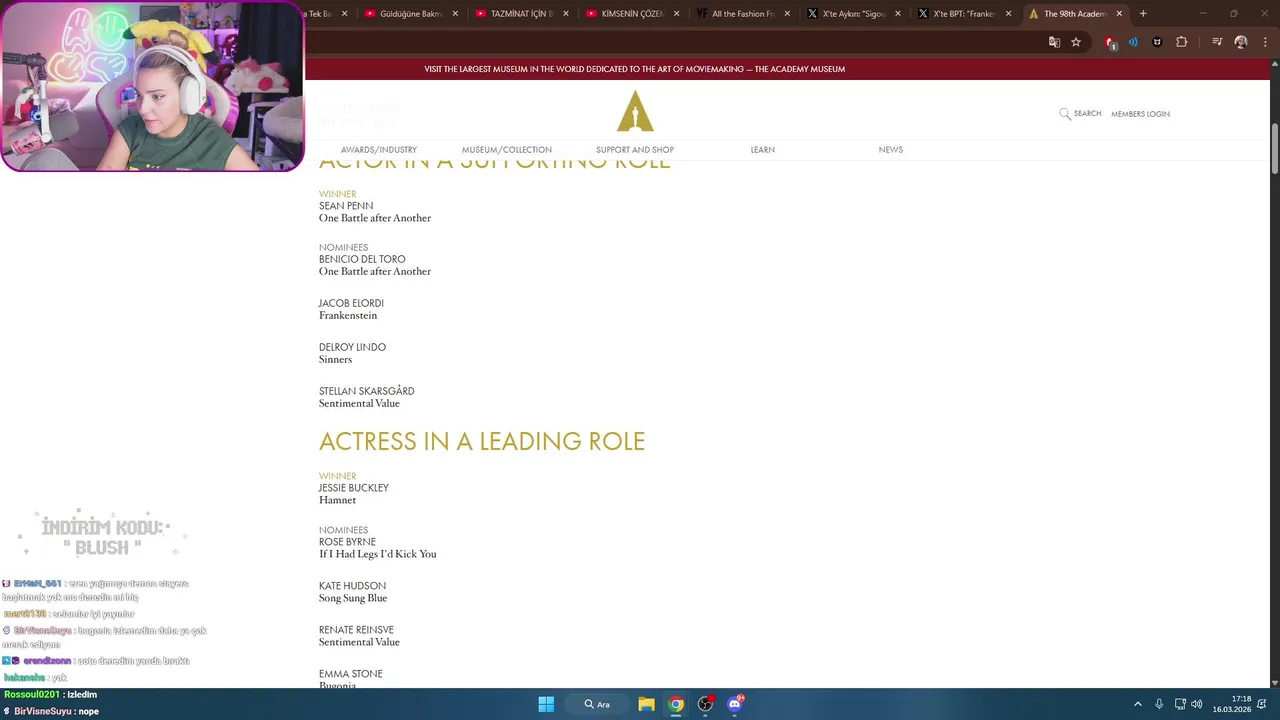Open the MUSEUM/COLLECTION menu
This screenshot has height=720, width=1280.
(507, 150)
